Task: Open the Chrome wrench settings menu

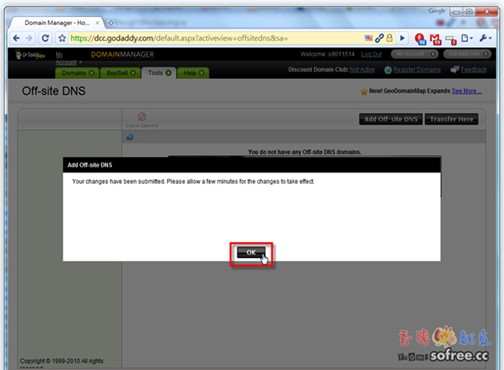Action: coord(485,38)
